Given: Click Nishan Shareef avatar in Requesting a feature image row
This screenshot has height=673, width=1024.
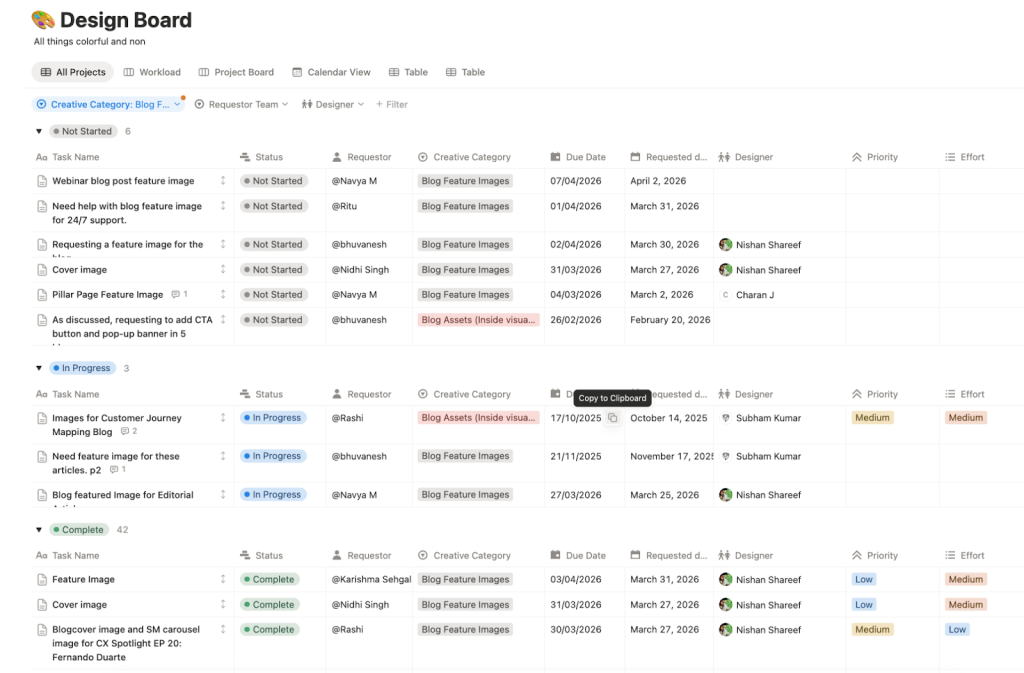Looking at the screenshot, I should (x=726, y=245).
